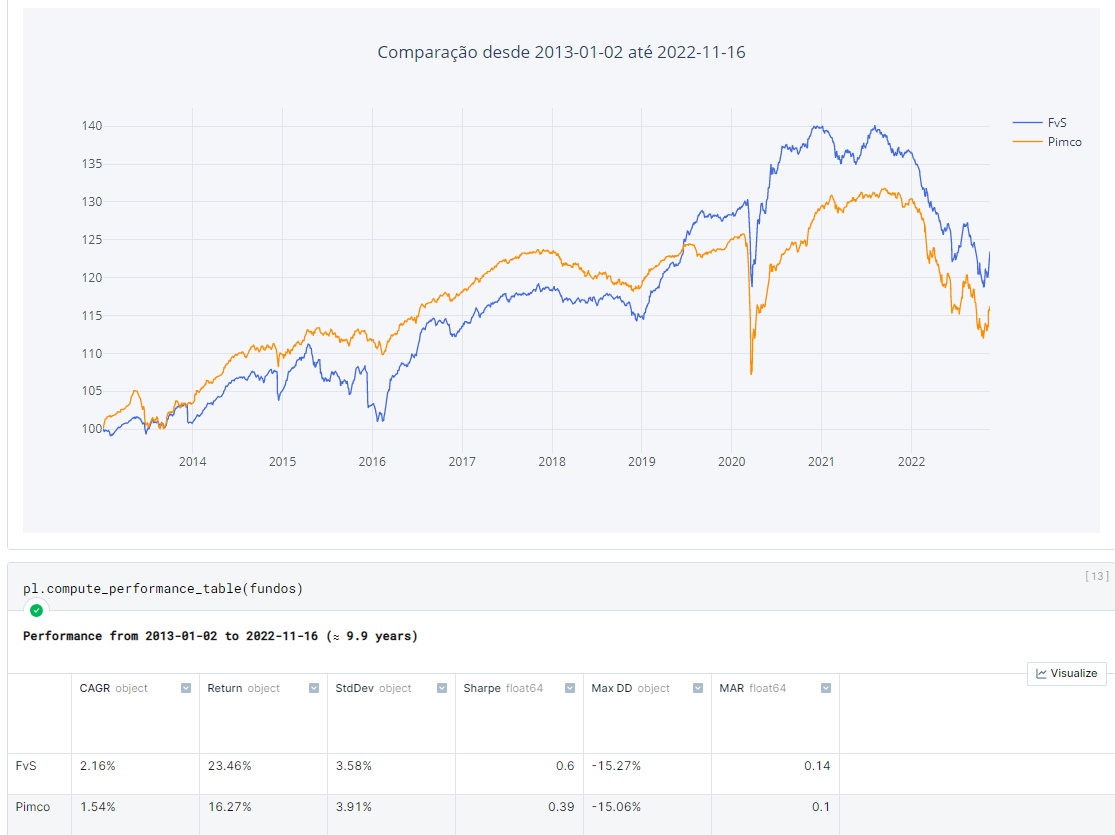Toggle the Pimco series in chart legend

(1047, 142)
